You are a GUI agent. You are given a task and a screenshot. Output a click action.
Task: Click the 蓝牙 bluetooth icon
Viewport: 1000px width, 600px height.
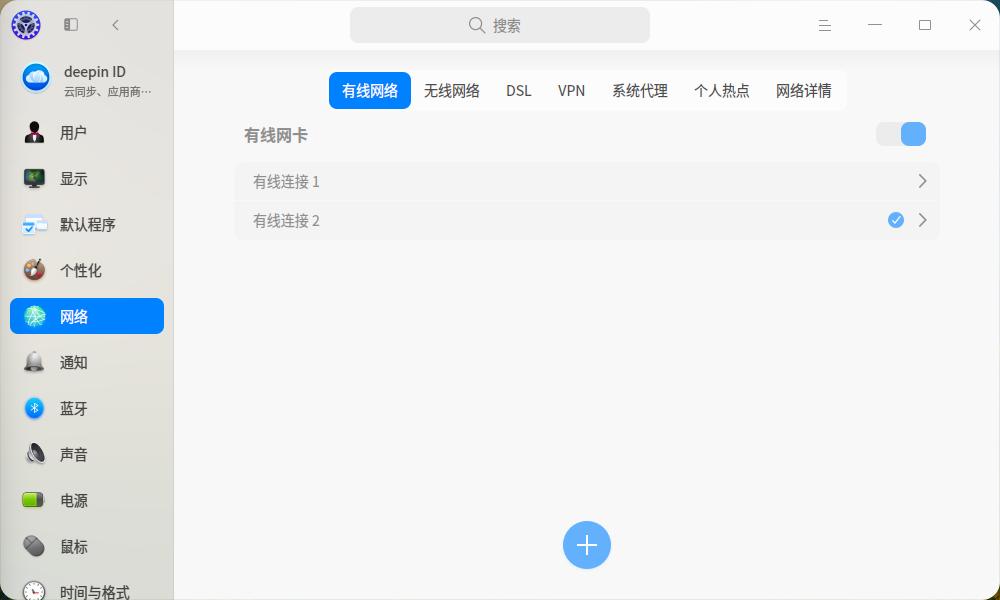pos(34,408)
